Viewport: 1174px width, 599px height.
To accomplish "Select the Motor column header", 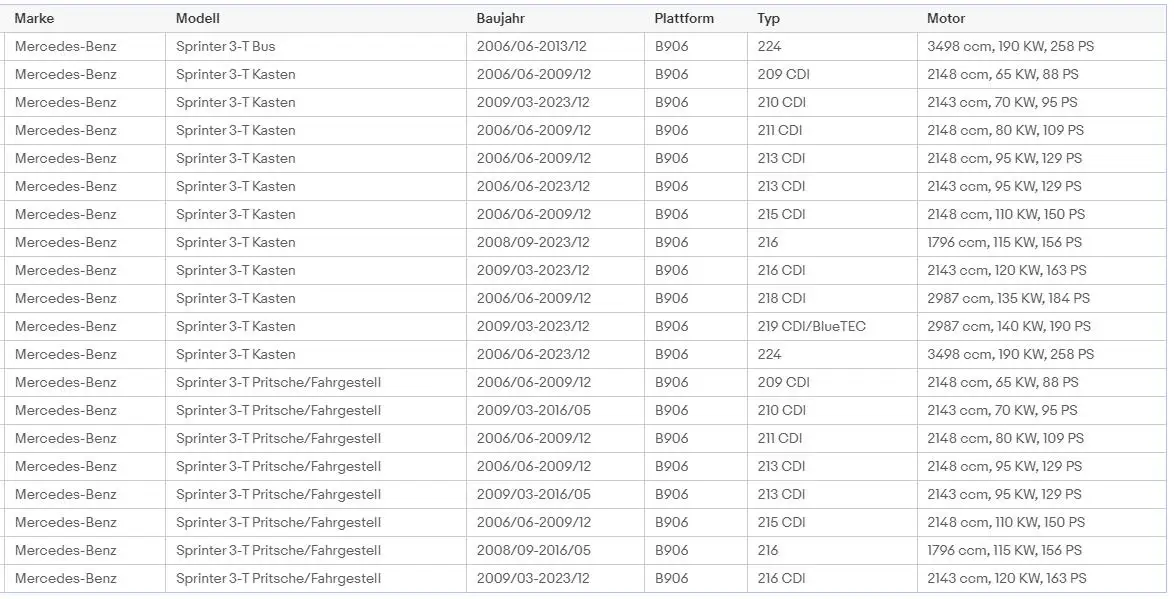I will [946, 18].
